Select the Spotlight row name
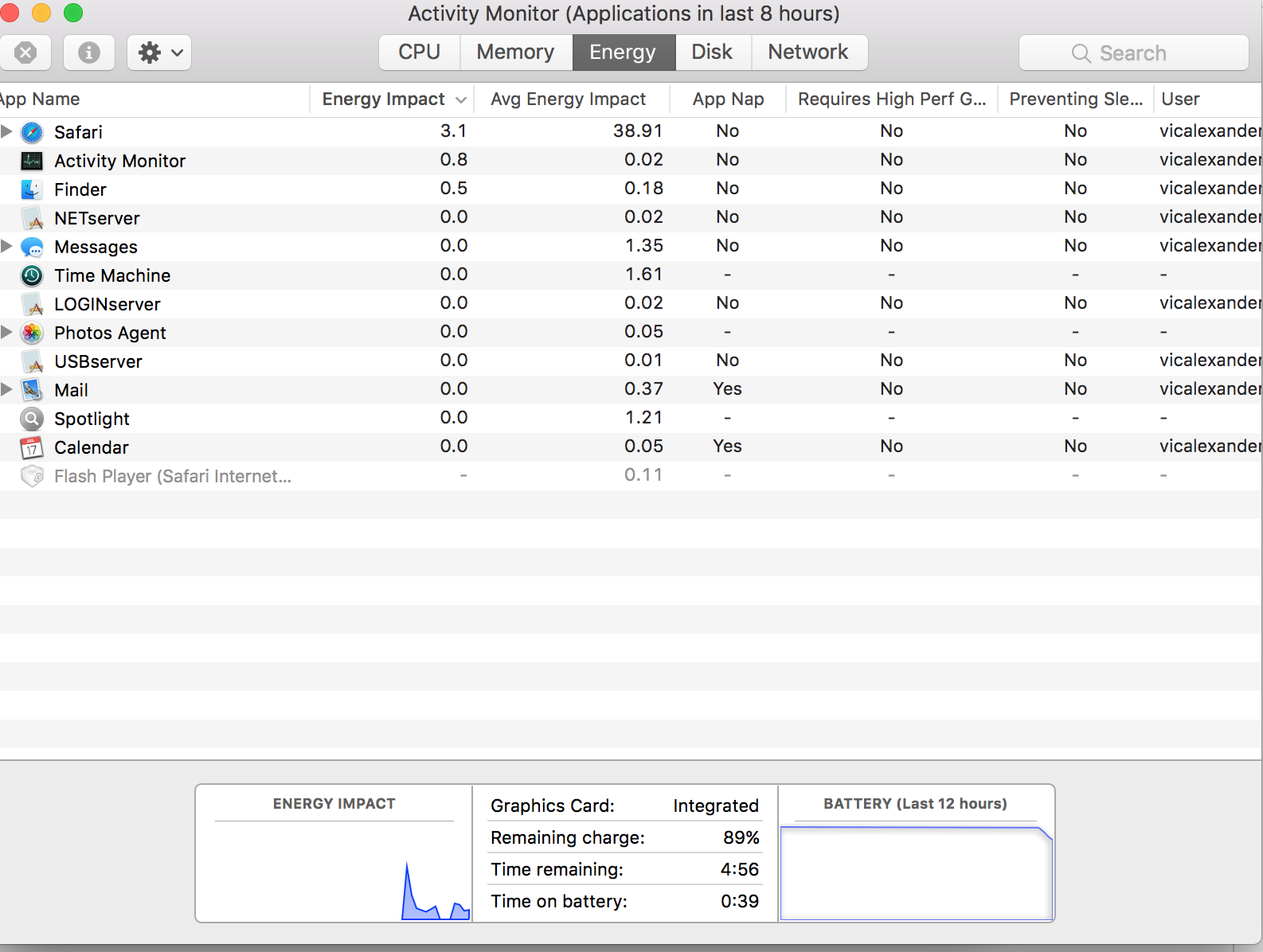The width and height of the screenshot is (1263, 952). pyautogui.click(x=92, y=419)
